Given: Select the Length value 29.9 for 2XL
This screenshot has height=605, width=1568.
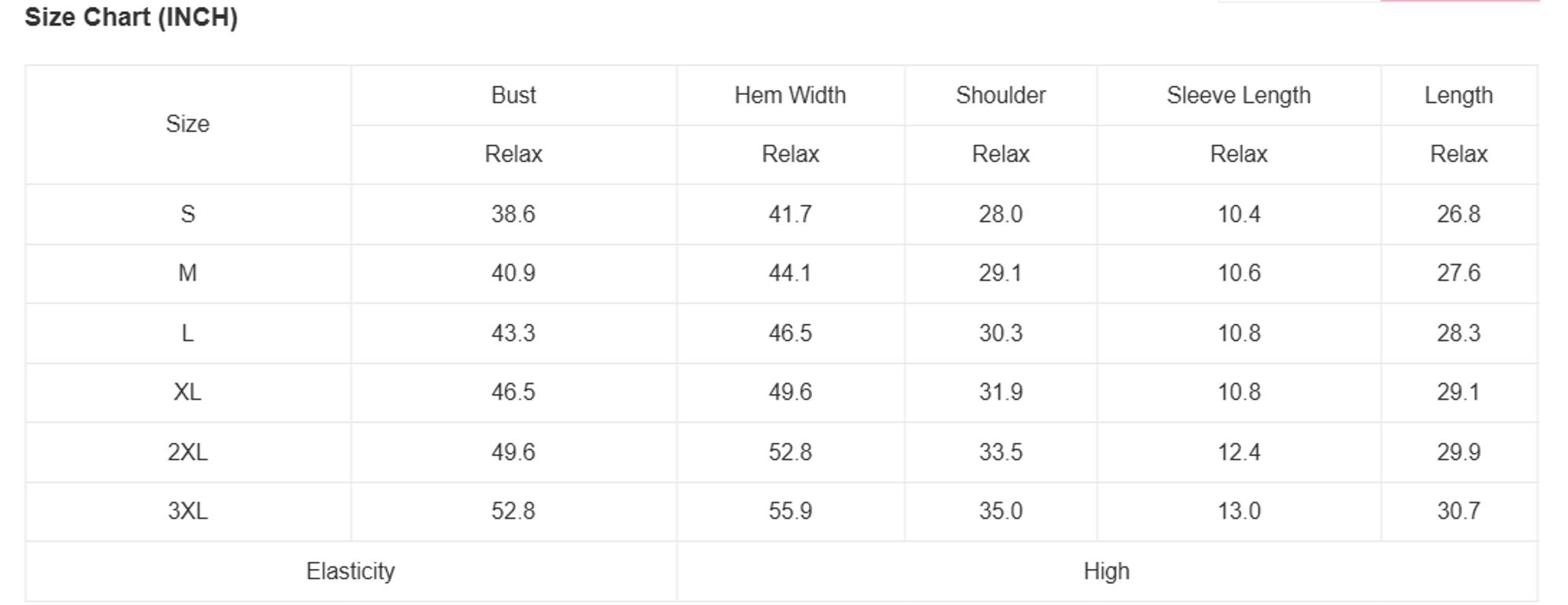Looking at the screenshot, I should tap(1458, 452).
